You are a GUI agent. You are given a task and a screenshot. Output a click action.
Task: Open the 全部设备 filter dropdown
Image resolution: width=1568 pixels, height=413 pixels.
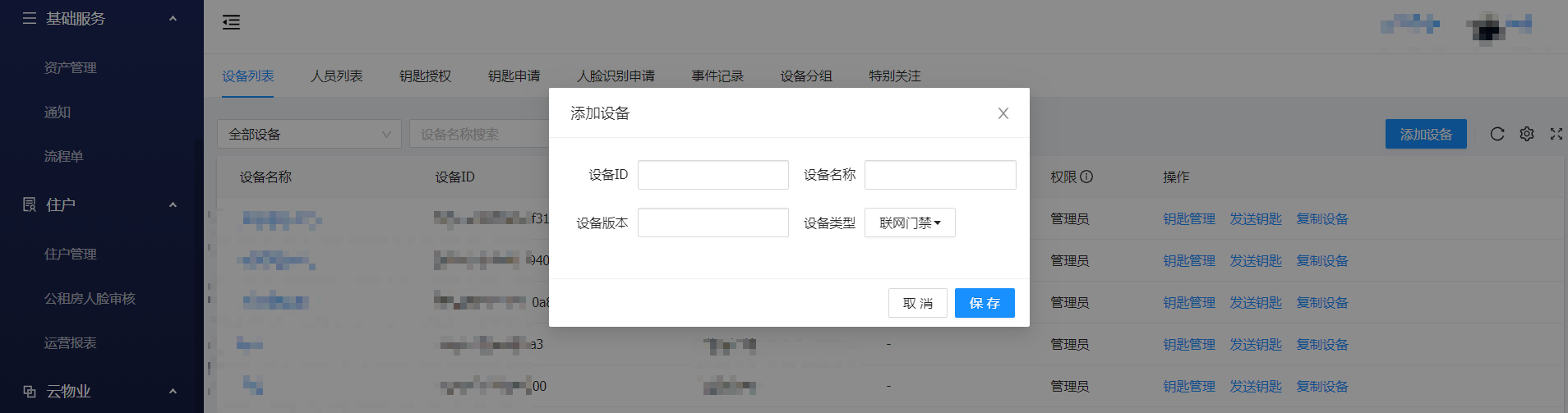pos(308,134)
